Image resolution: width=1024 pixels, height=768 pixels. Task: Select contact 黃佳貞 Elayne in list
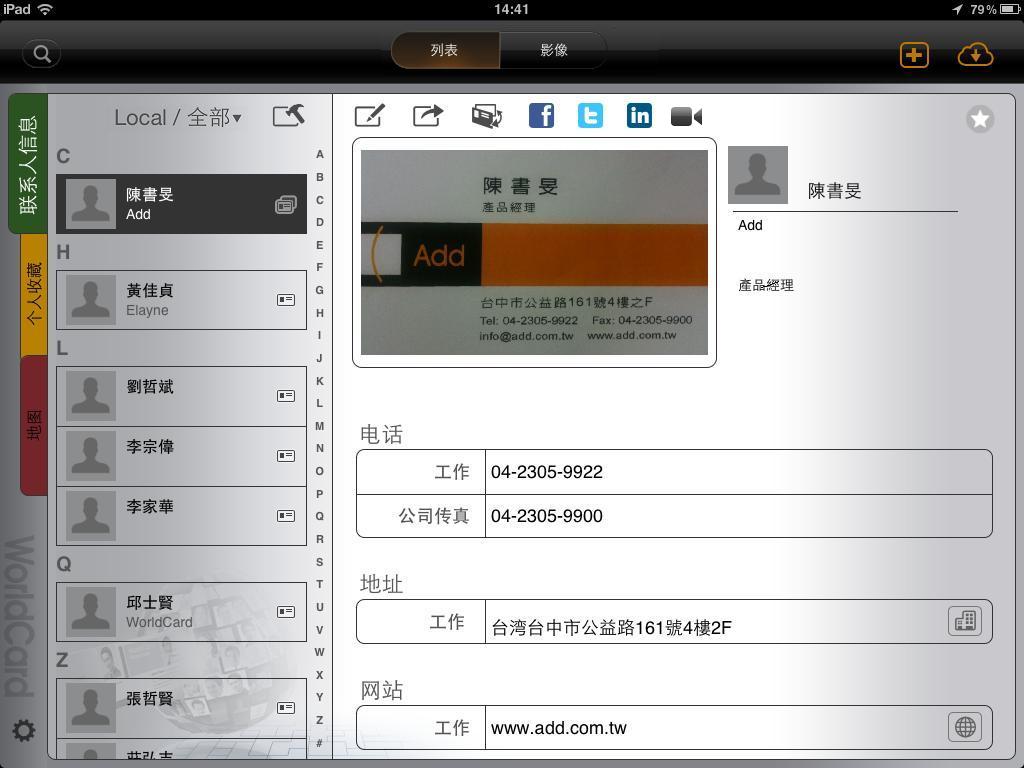(181, 300)
